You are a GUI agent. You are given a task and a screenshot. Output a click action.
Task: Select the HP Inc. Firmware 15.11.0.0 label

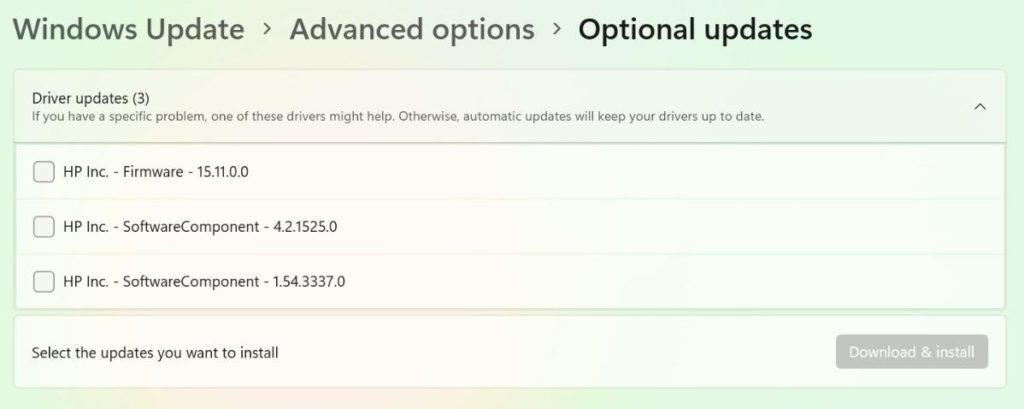pyautogui.click(x=155, y=172)
